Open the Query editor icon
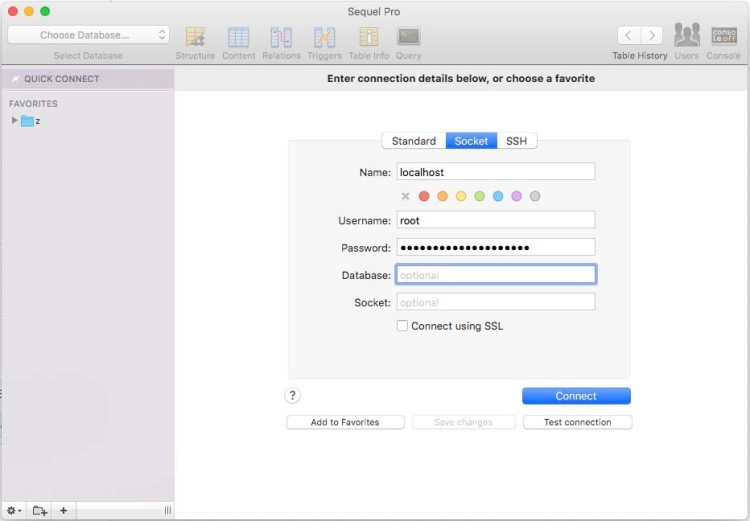 tap(408, 37)
